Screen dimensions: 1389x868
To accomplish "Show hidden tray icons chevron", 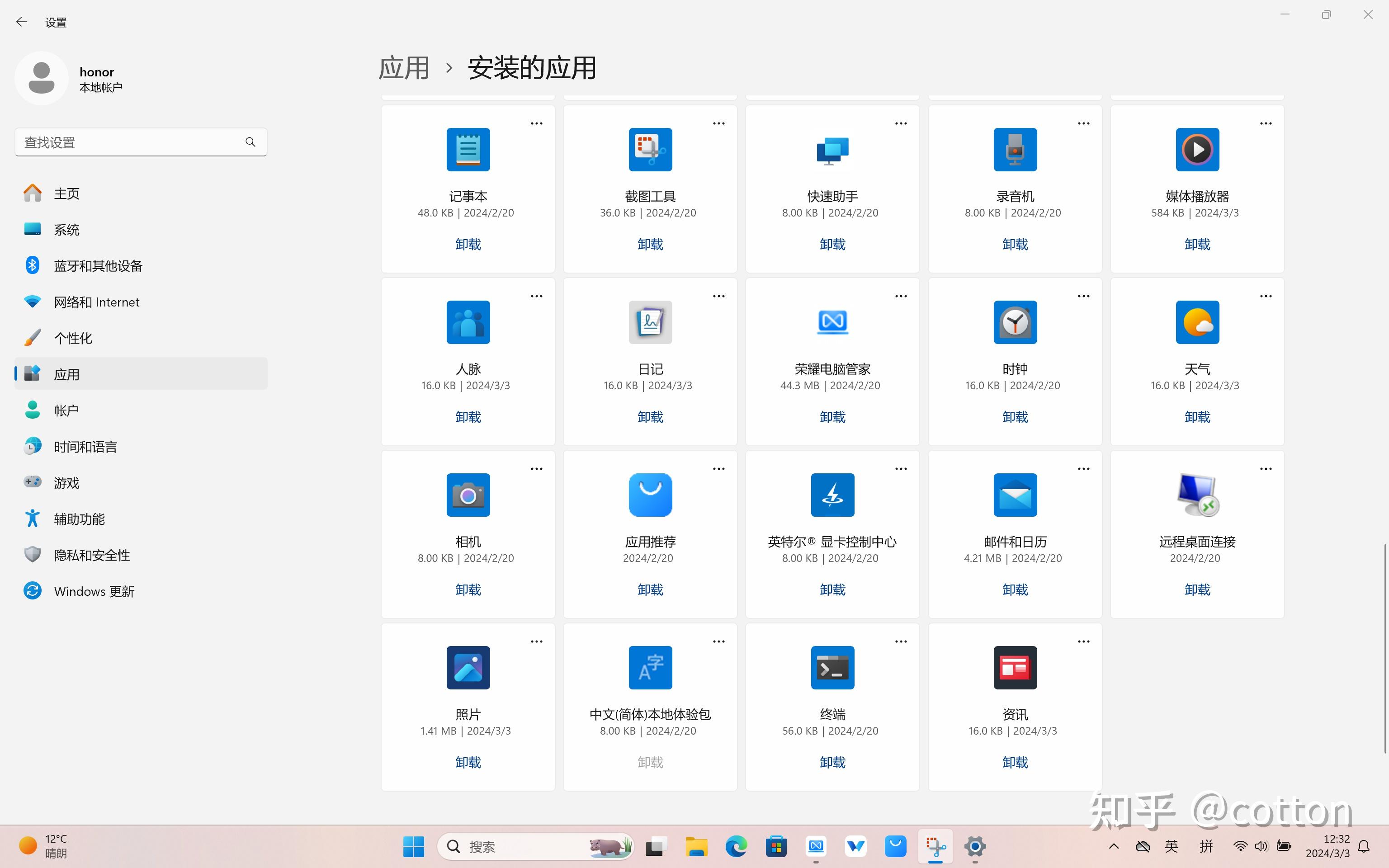I will (1114, 846).
